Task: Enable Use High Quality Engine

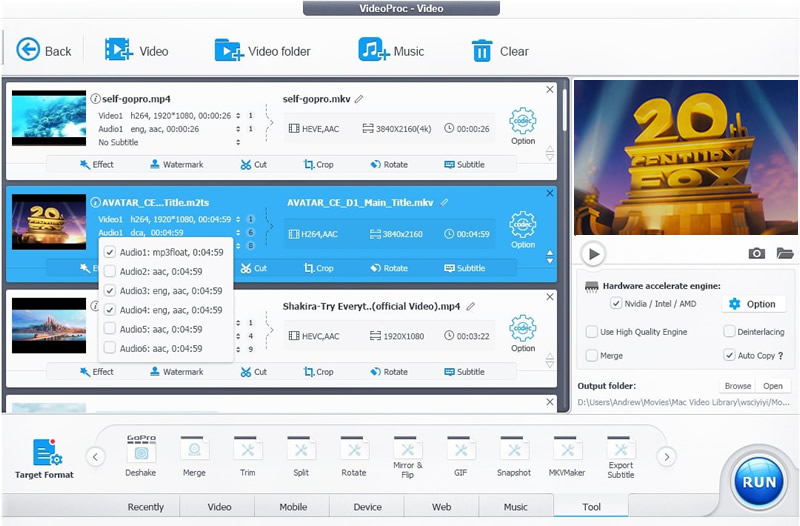Action: (591, 332)
